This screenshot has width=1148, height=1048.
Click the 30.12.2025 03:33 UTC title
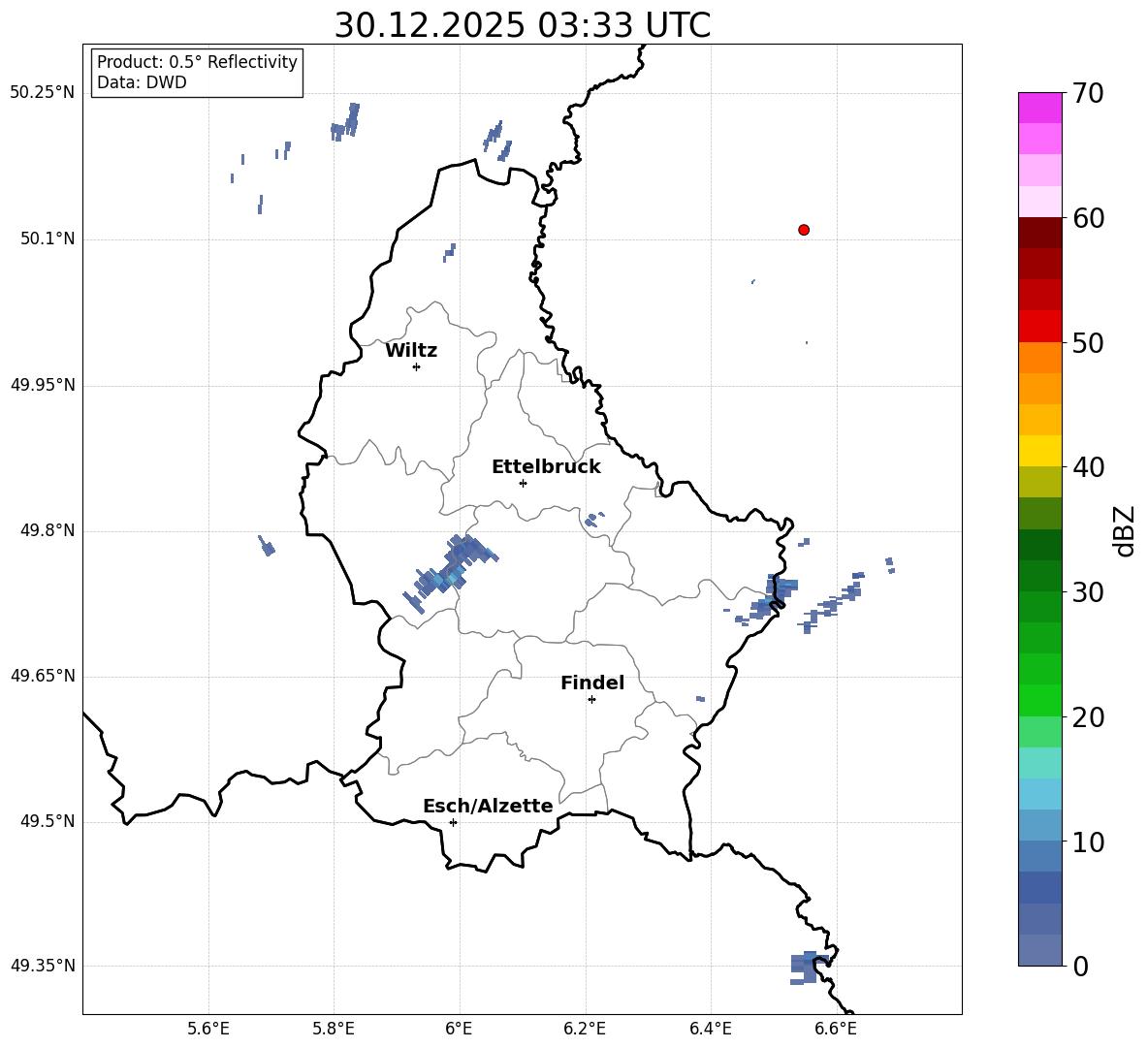[x=523, y=25]
